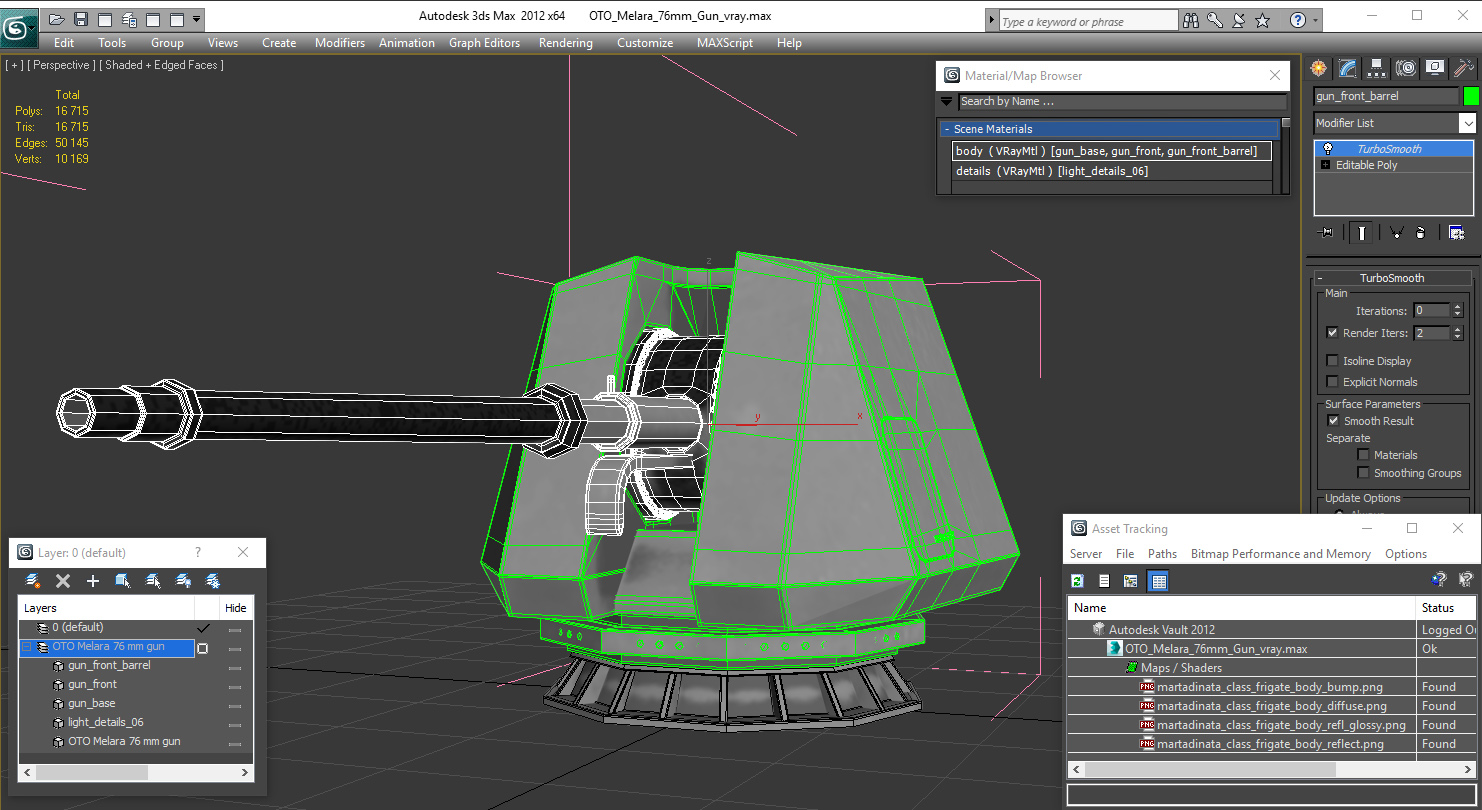Click the Pin Stack icon below modifier stack
Image resolution: width=1482 pixels, height=810 pixels.
click(x=1327, y=232)
